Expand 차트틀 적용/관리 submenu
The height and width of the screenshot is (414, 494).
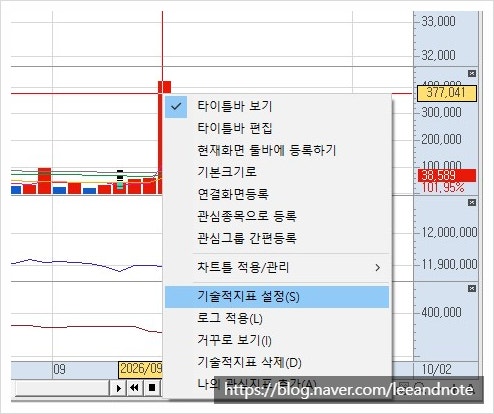pyautogui.click(x=277, y=267)
